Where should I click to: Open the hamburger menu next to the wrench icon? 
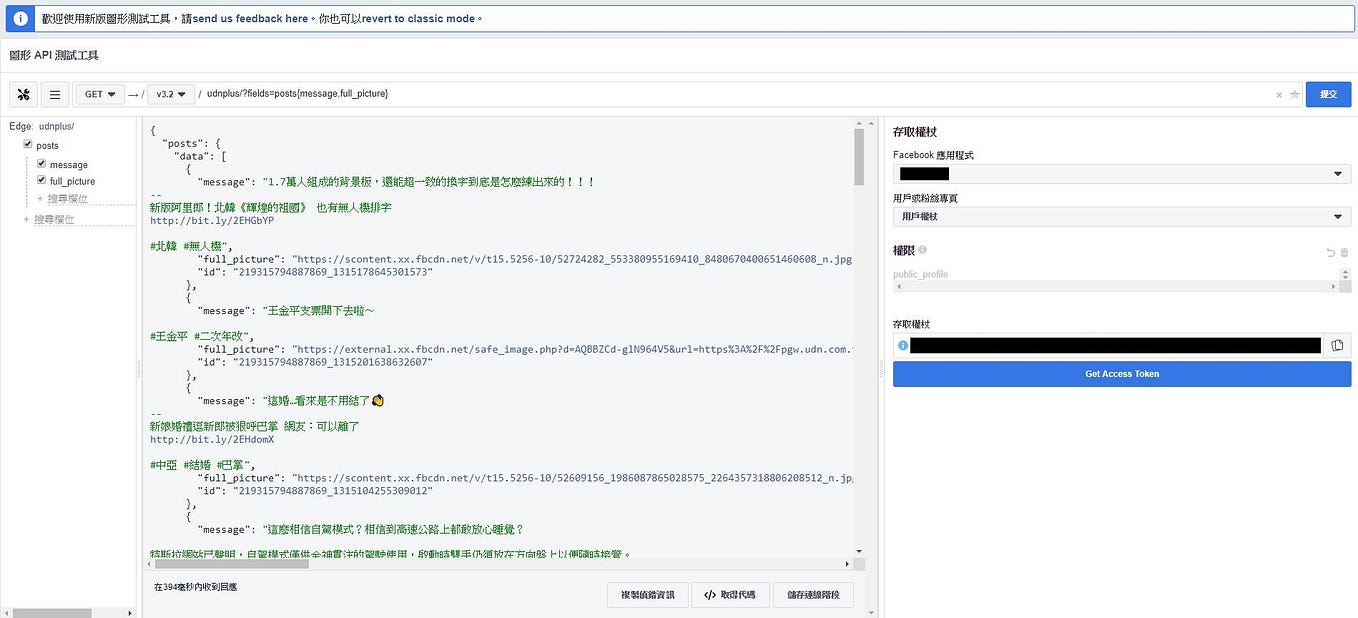[55, 94]
